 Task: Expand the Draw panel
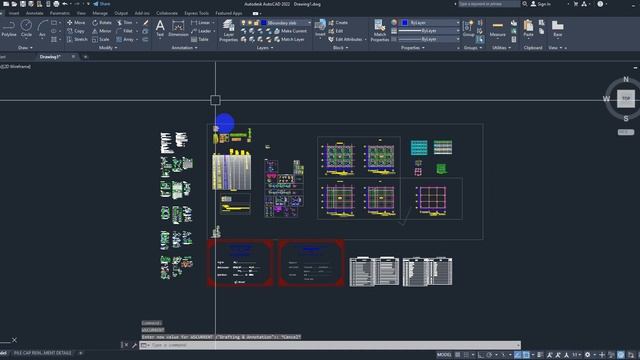25,48
